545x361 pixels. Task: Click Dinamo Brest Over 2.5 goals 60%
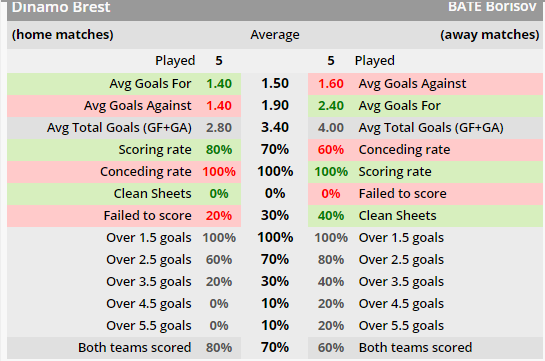coord(219,260)
